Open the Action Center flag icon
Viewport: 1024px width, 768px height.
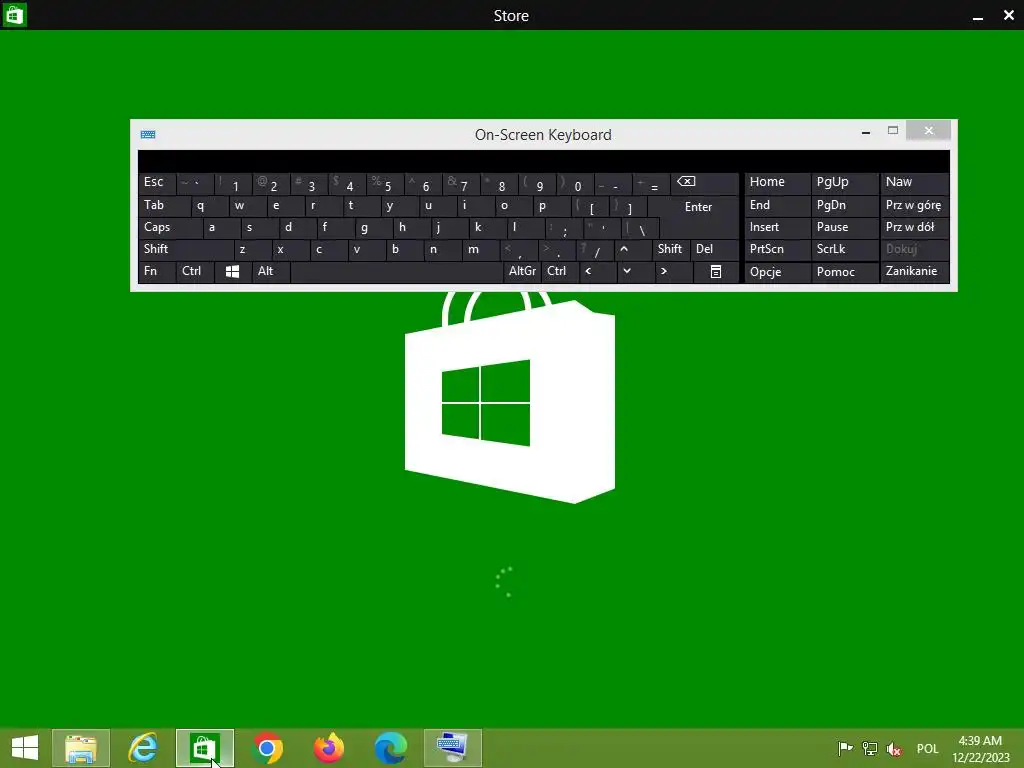pos(845,748)
